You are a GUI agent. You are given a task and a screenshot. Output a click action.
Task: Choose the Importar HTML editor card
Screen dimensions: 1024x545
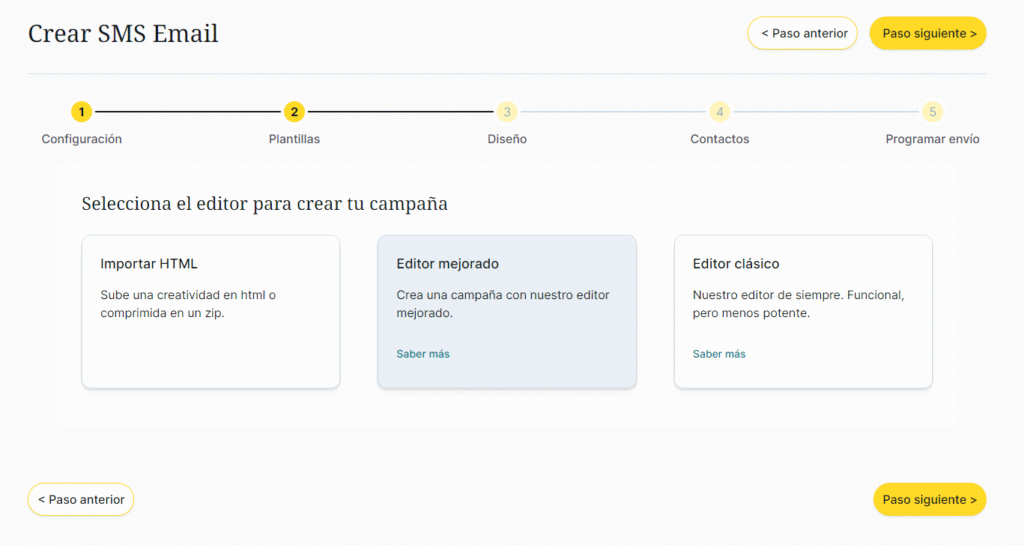tap(211, 311)
